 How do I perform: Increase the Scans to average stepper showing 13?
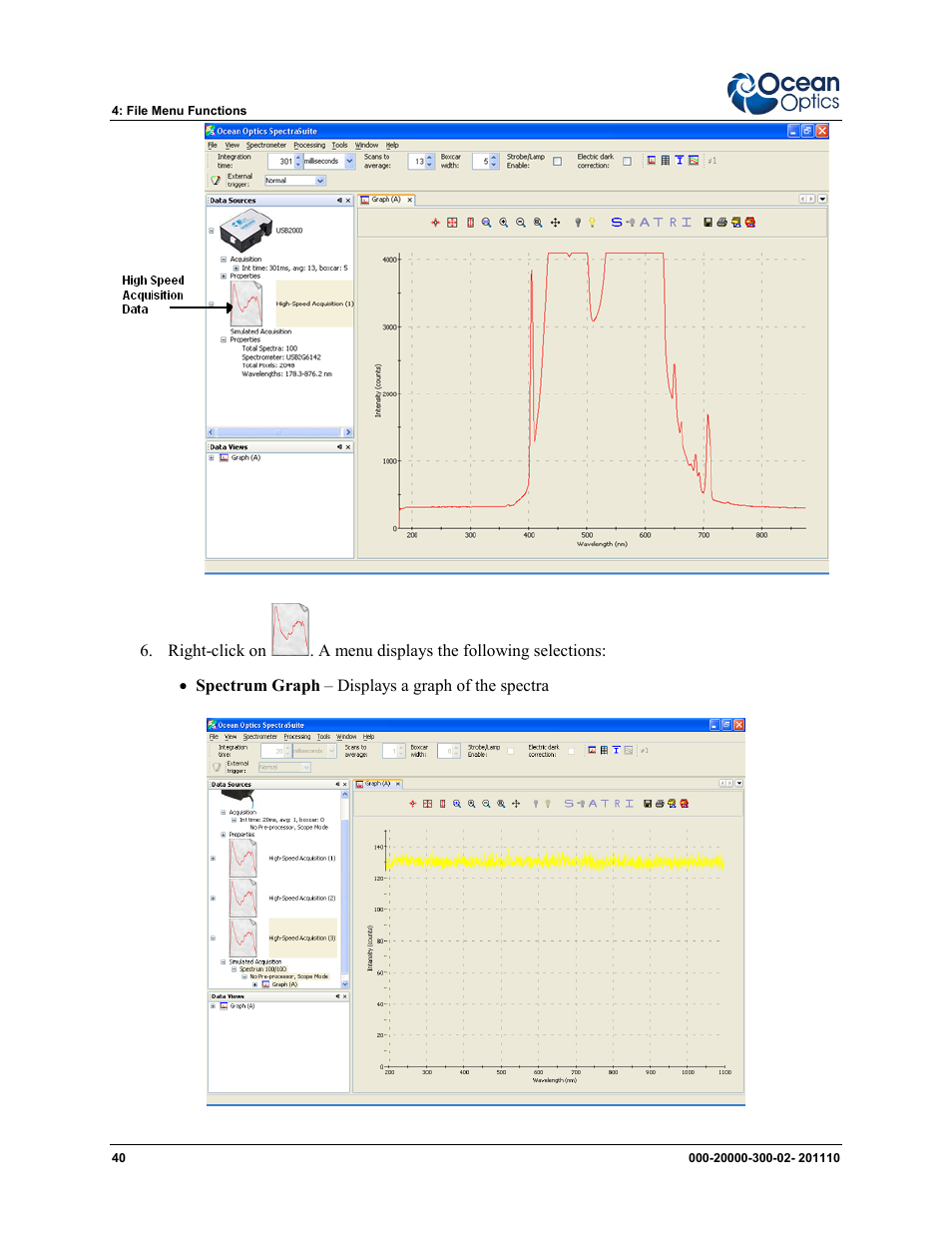(430, 158)
